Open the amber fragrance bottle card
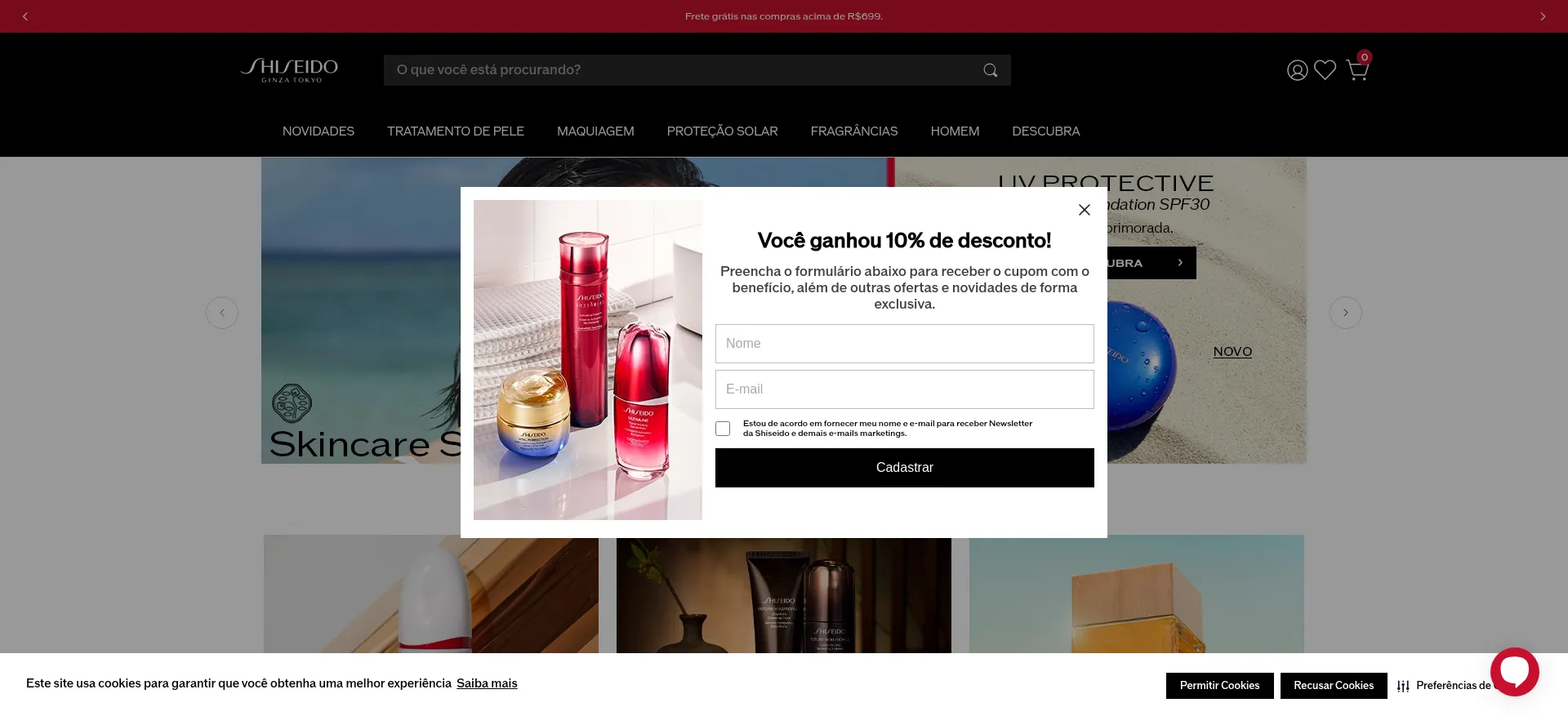Image resolution: width=1568 pixels, height=725 pixels. click(x=1137, y=594)
